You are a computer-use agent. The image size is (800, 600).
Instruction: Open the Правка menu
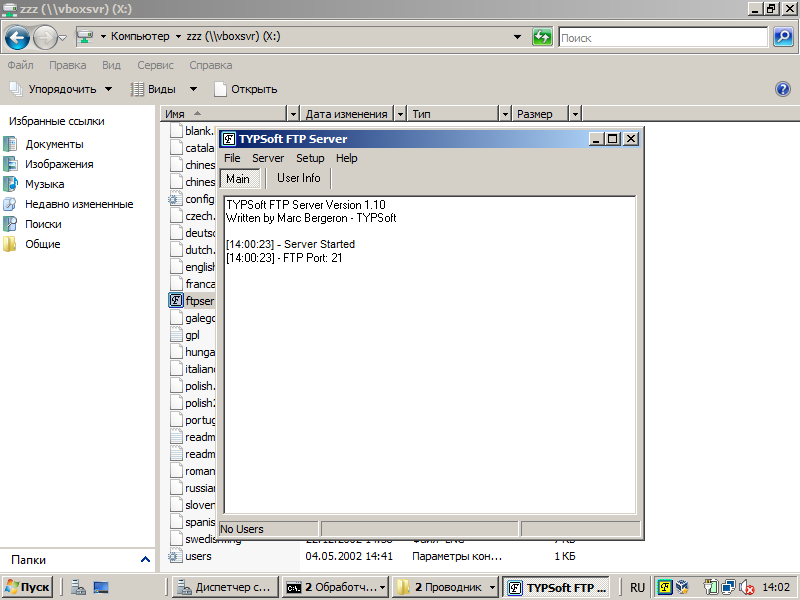point(67,65)
